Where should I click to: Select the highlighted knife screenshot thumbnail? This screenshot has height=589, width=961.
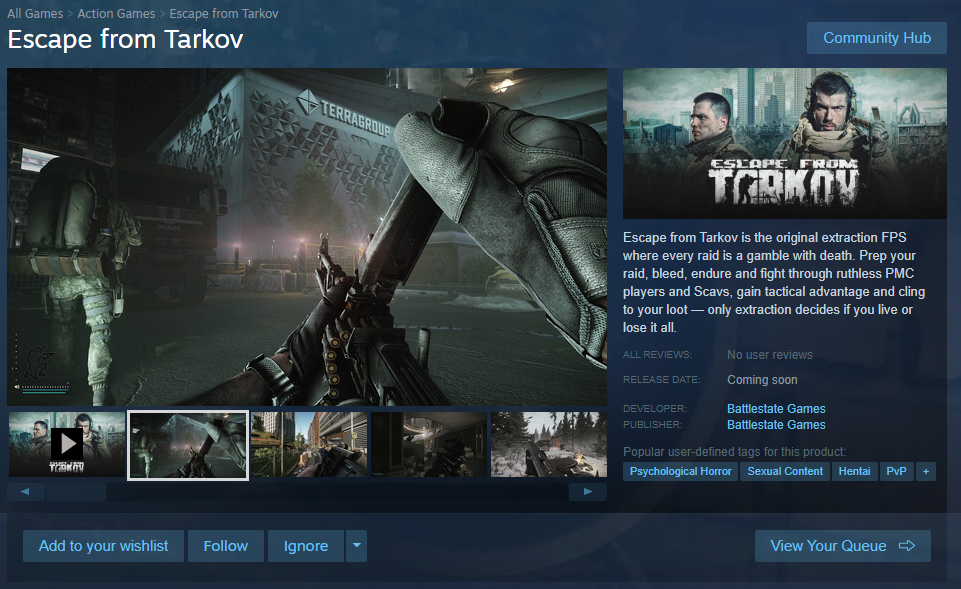coord(188,444)
